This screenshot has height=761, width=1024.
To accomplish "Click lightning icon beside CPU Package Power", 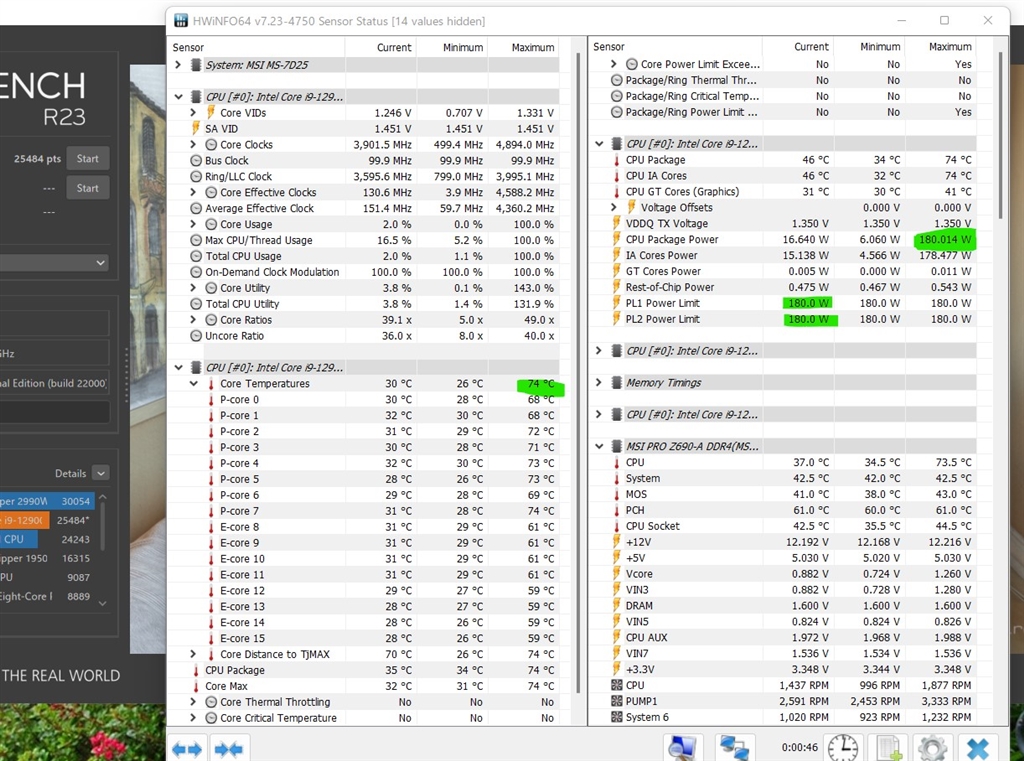I will point(616,240).
